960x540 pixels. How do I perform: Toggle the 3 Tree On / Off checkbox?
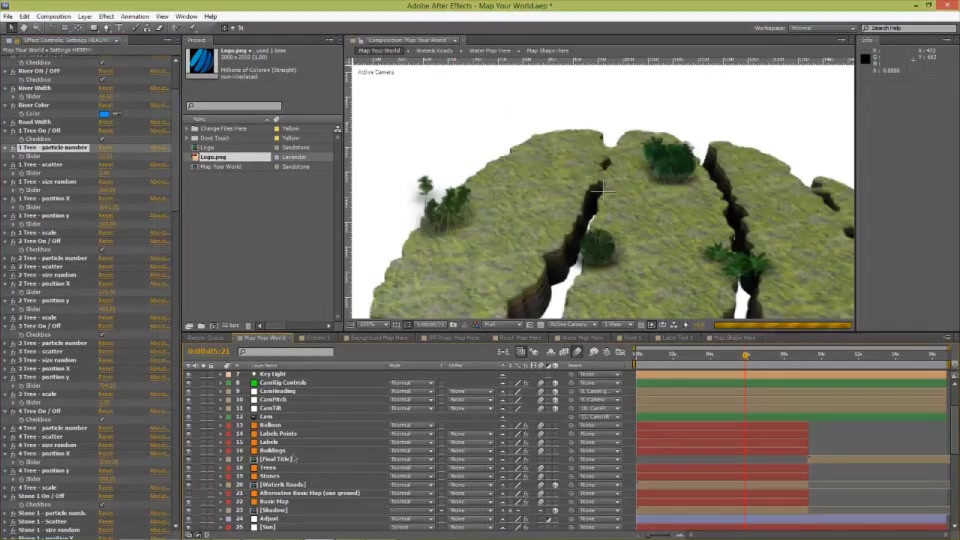102,334
